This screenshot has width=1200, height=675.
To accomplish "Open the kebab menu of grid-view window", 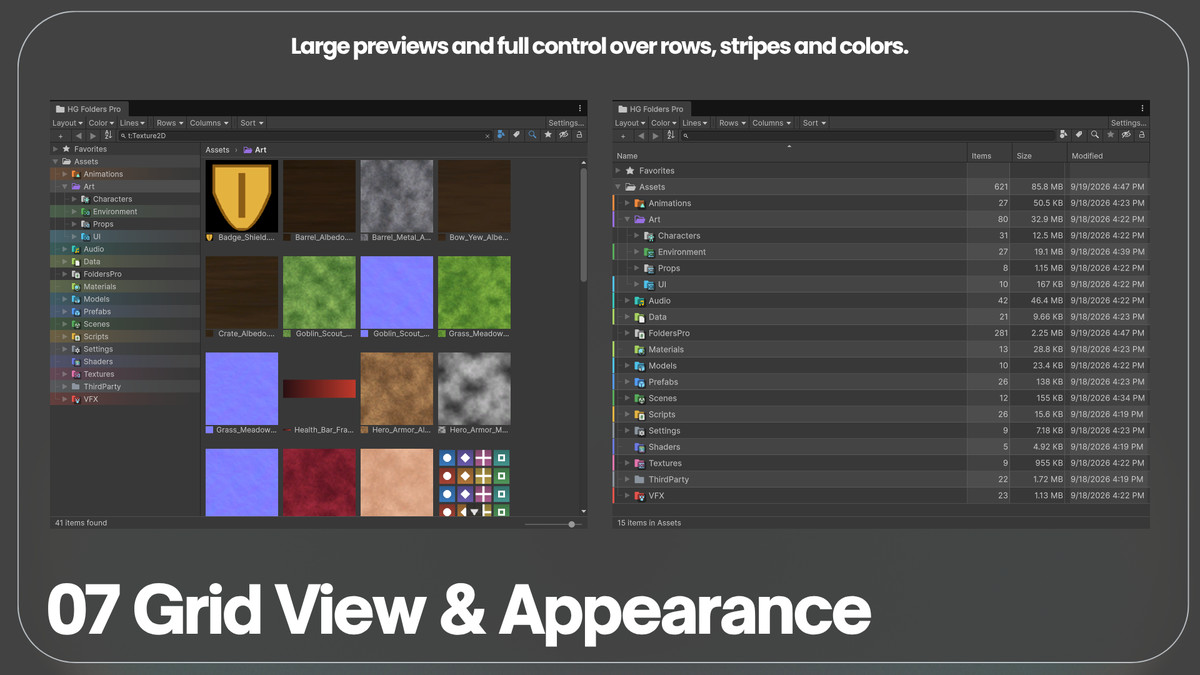I will [x=580, y=108].
